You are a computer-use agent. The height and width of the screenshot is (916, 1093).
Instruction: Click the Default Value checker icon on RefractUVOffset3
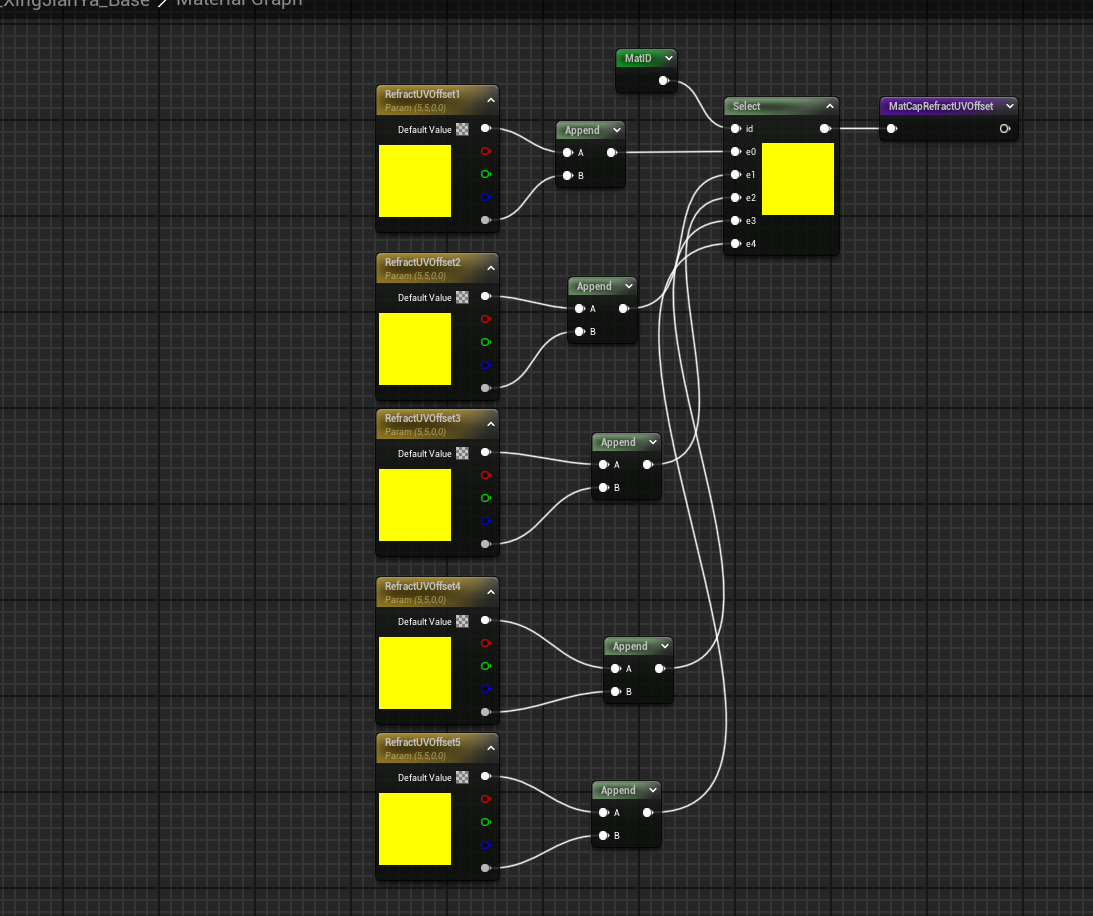[462, 453]
